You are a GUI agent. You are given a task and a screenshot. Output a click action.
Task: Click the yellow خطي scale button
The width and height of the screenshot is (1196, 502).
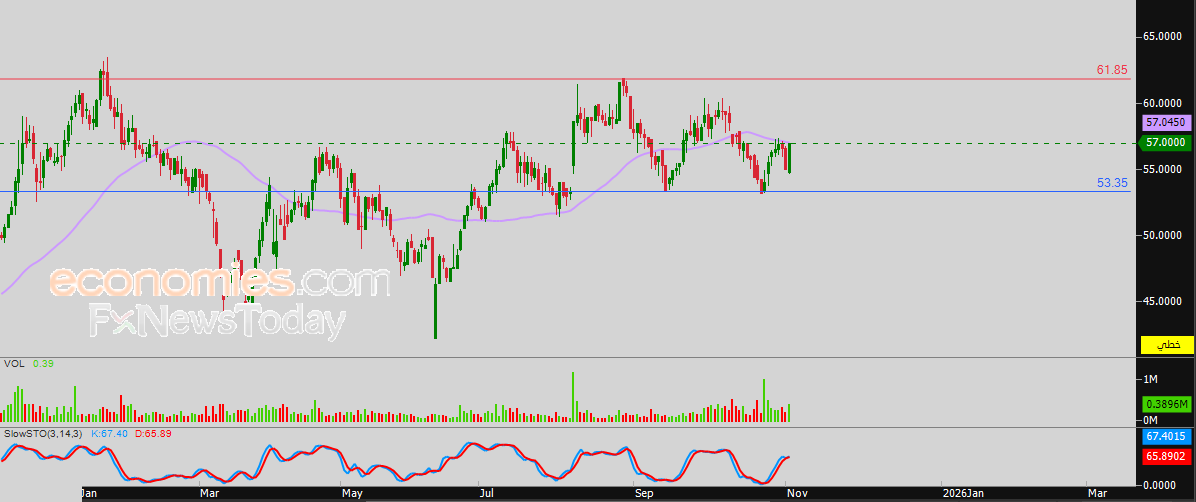[x=1166, y=344]
